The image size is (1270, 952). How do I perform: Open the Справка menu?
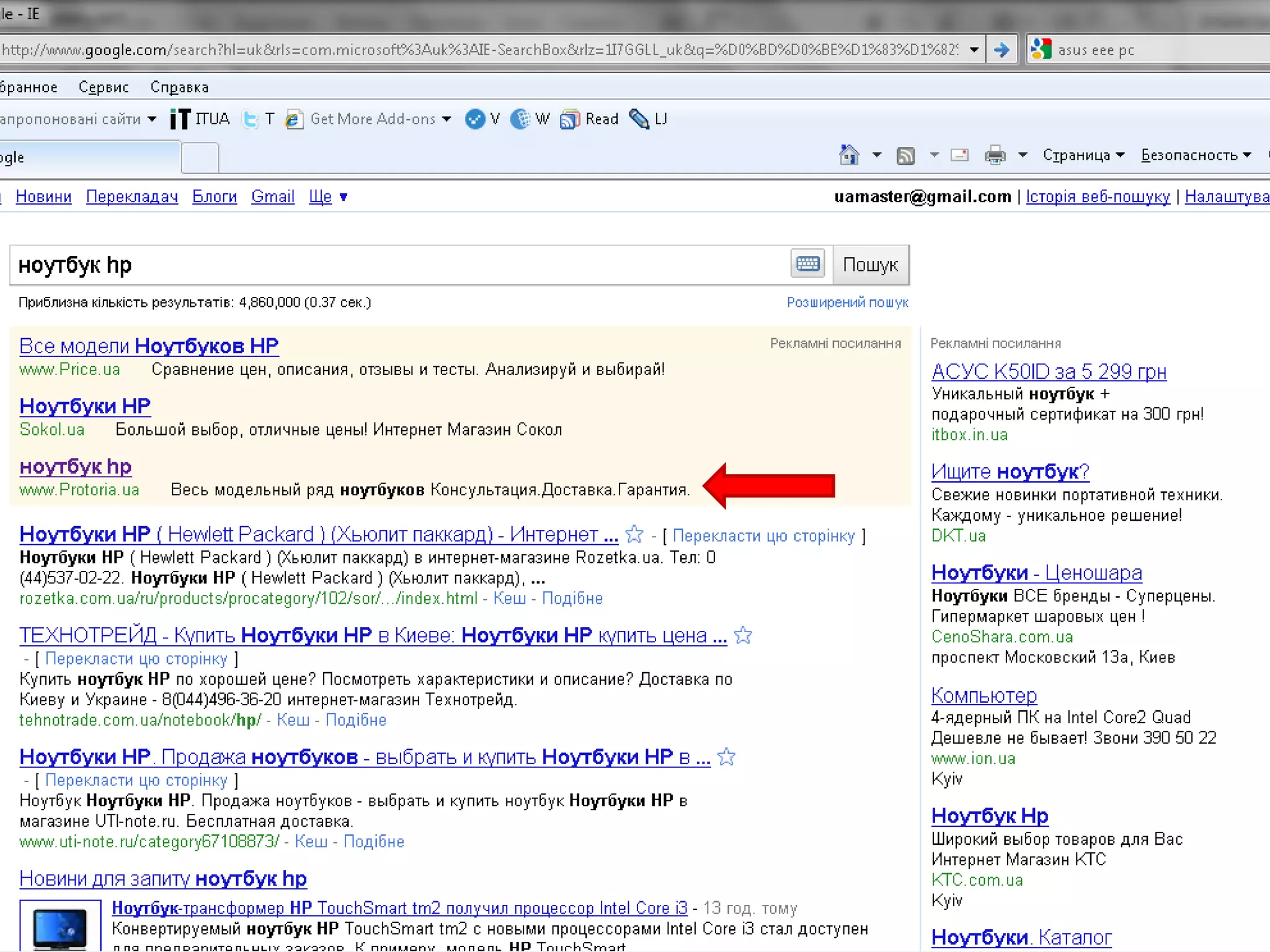pyautogui.click(x=179, y=87)
